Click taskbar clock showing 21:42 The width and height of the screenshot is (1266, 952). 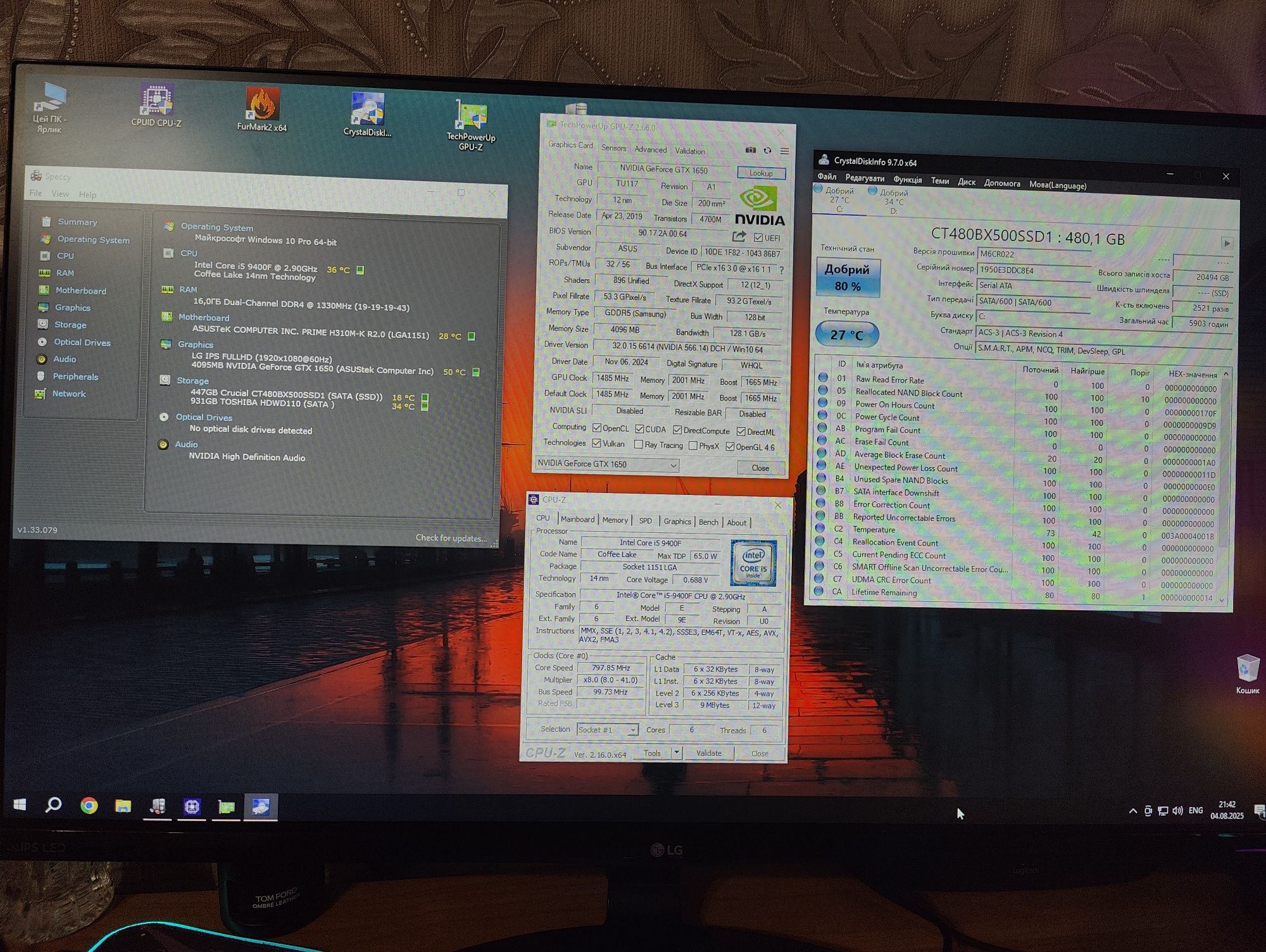(1227, 810)
